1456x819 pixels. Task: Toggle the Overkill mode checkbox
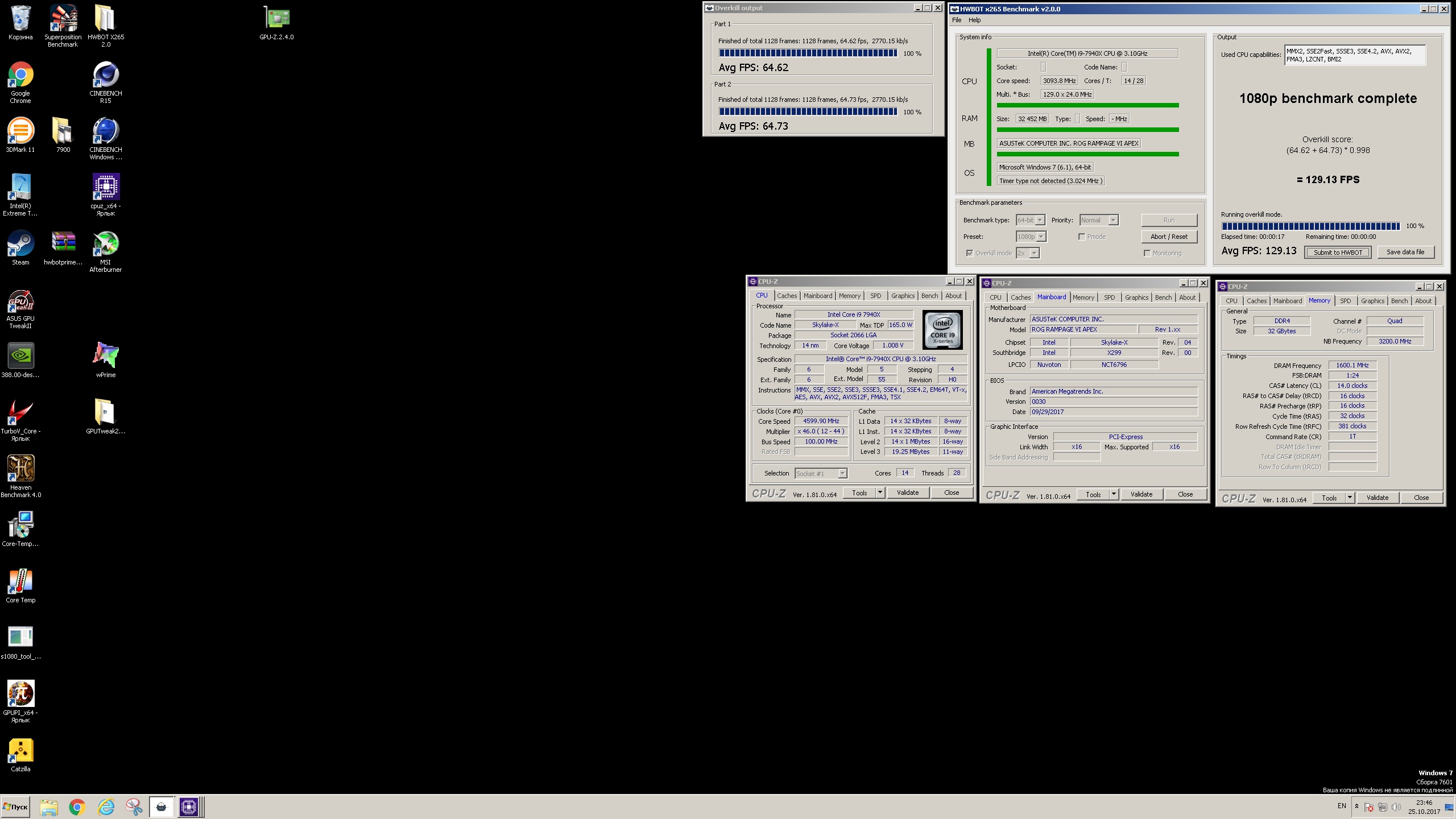point(970,253)
